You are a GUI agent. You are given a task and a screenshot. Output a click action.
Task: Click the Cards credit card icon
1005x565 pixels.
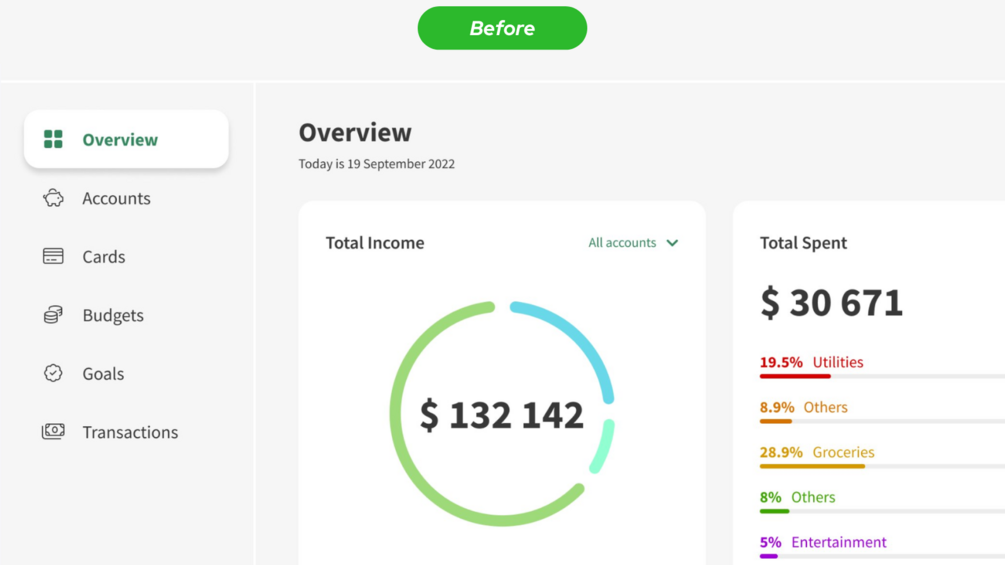click(53, 256)
